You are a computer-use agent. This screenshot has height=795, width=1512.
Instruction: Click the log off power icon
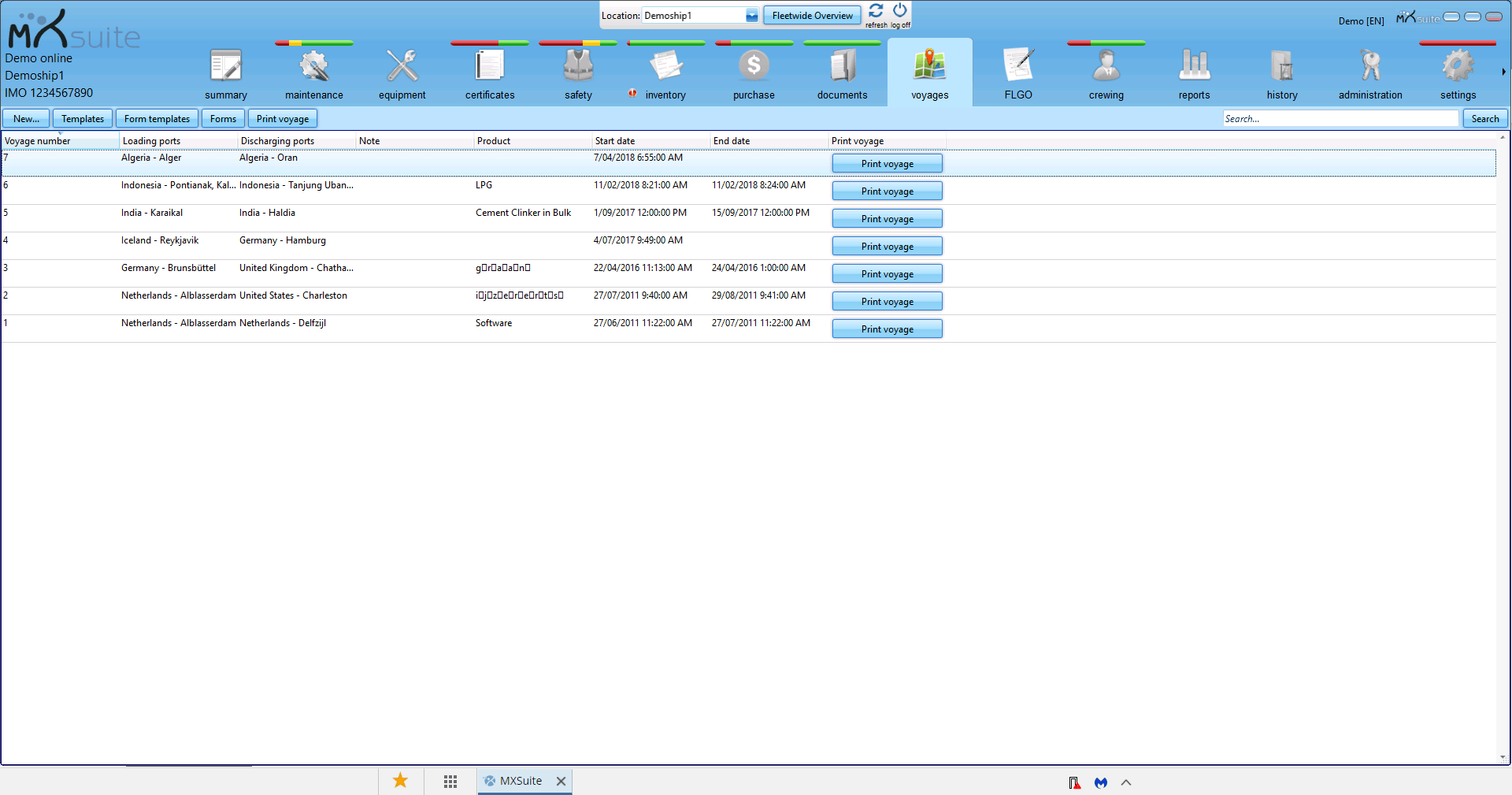pyautogui.click(x=900, y=11)
